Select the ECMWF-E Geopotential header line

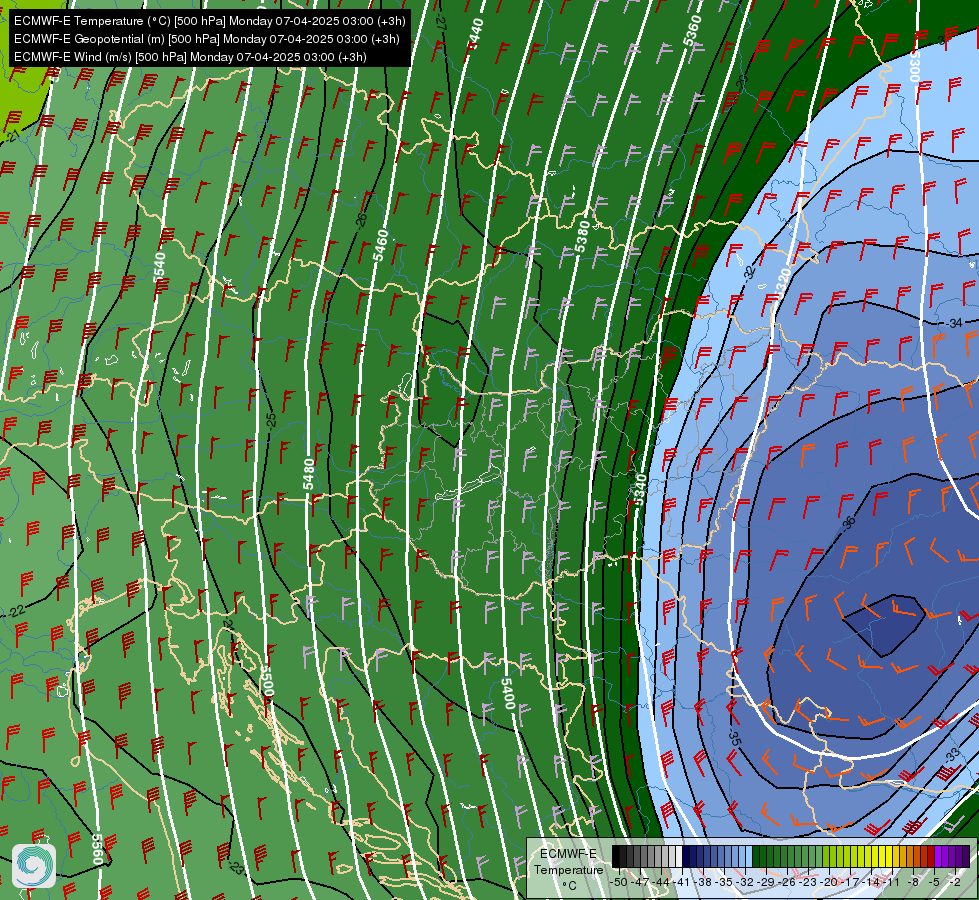coord(207,39)
